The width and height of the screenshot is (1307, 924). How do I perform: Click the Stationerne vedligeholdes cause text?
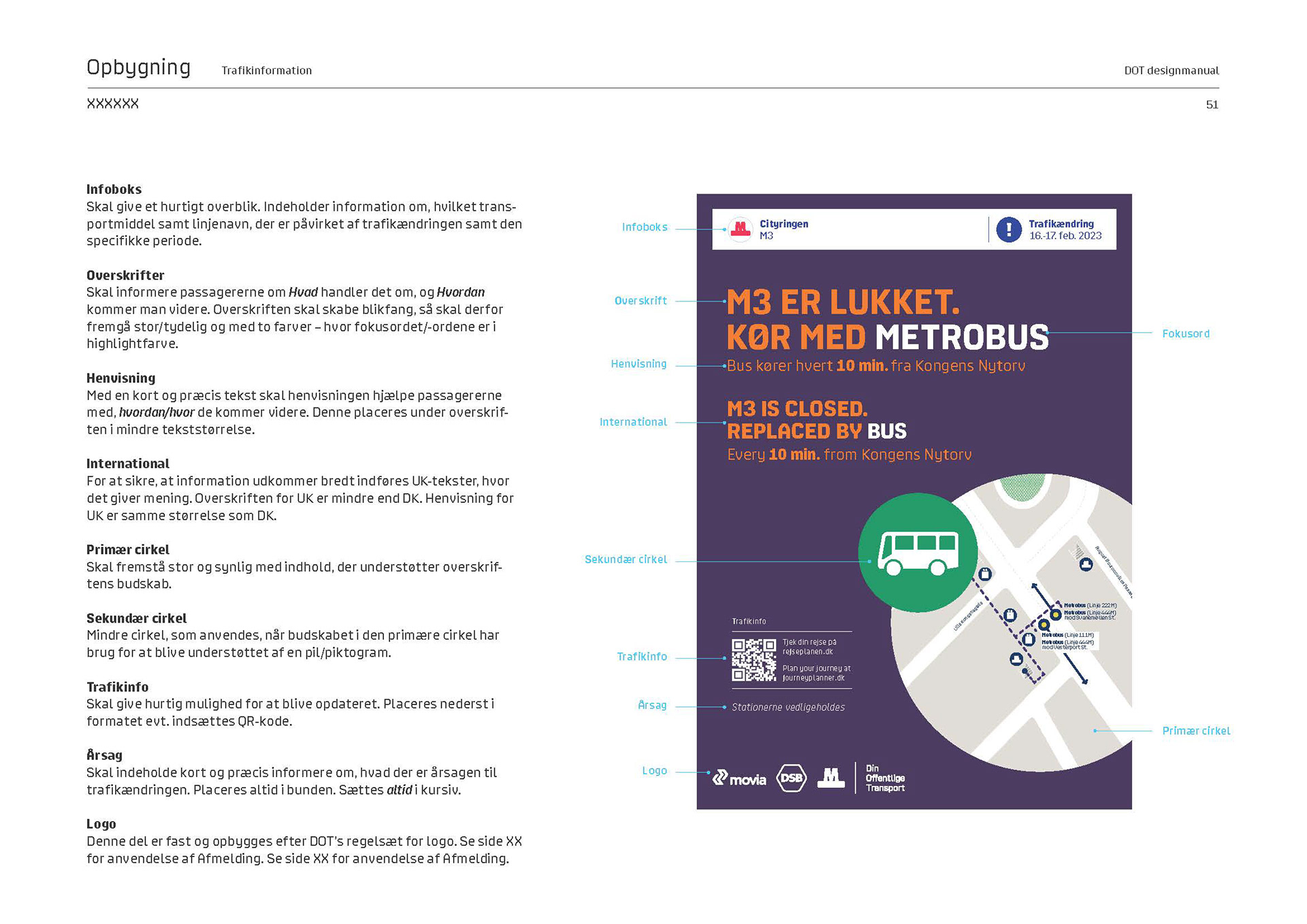788,708
